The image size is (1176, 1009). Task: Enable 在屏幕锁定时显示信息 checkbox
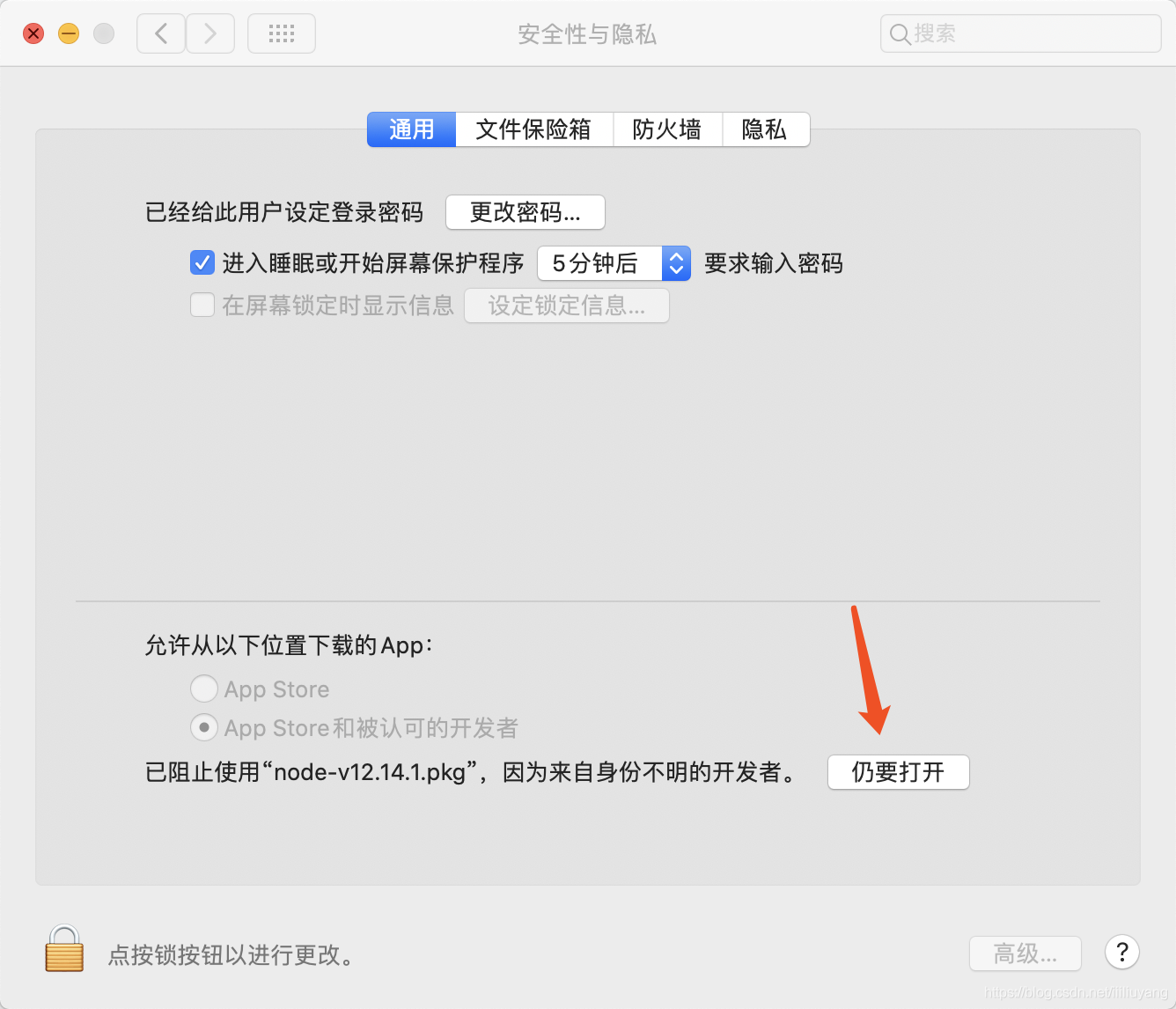point(202,306)
